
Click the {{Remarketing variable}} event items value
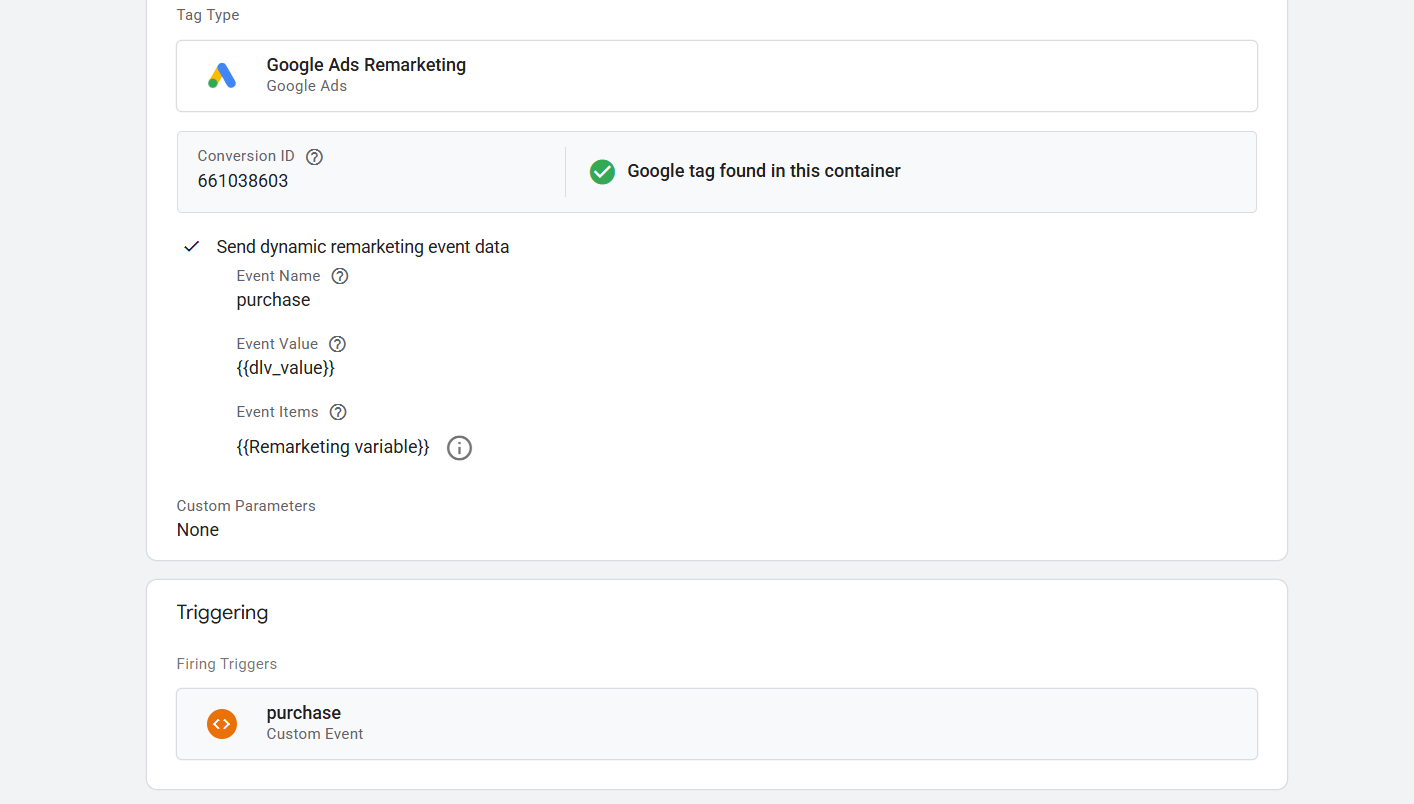pyautogui.click(x=333, y=447)
